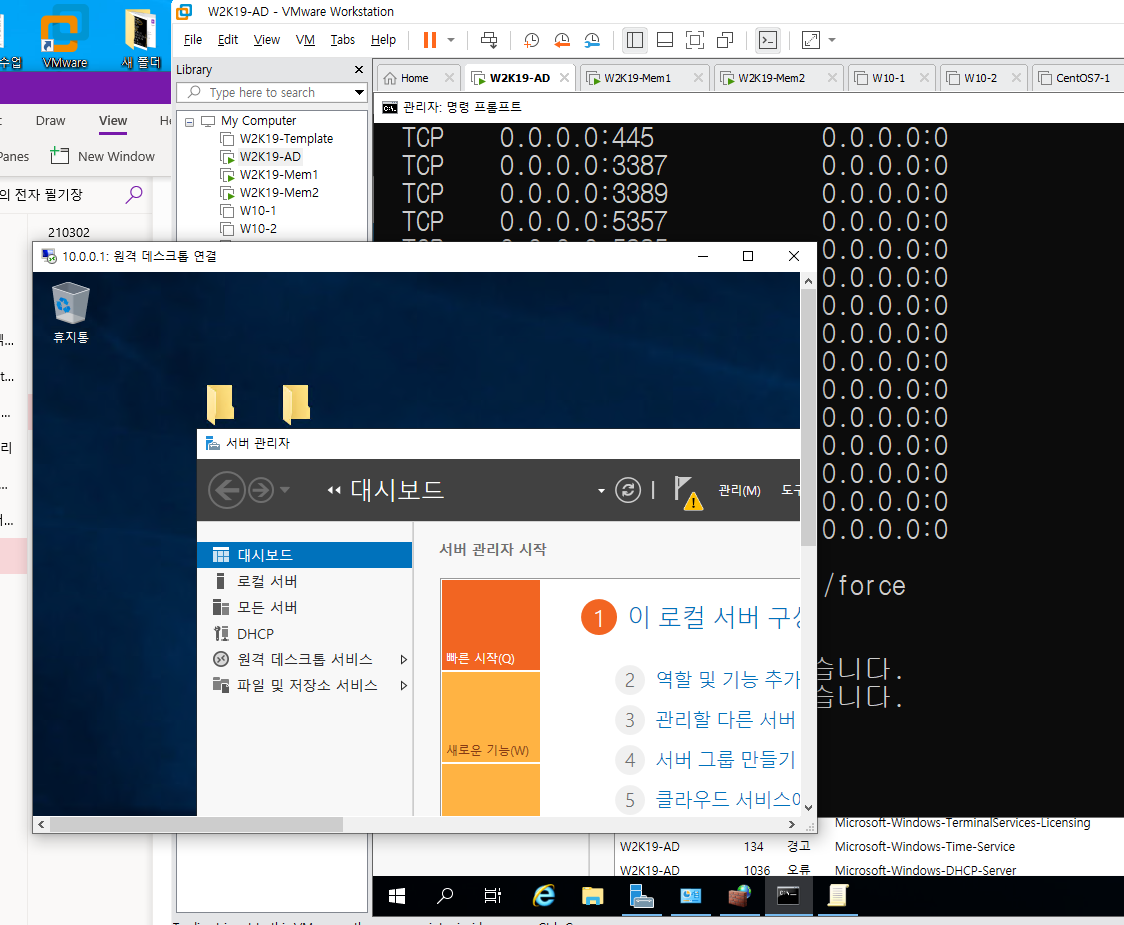
Task: Open the guest Windows Start button
Action: 396,896
